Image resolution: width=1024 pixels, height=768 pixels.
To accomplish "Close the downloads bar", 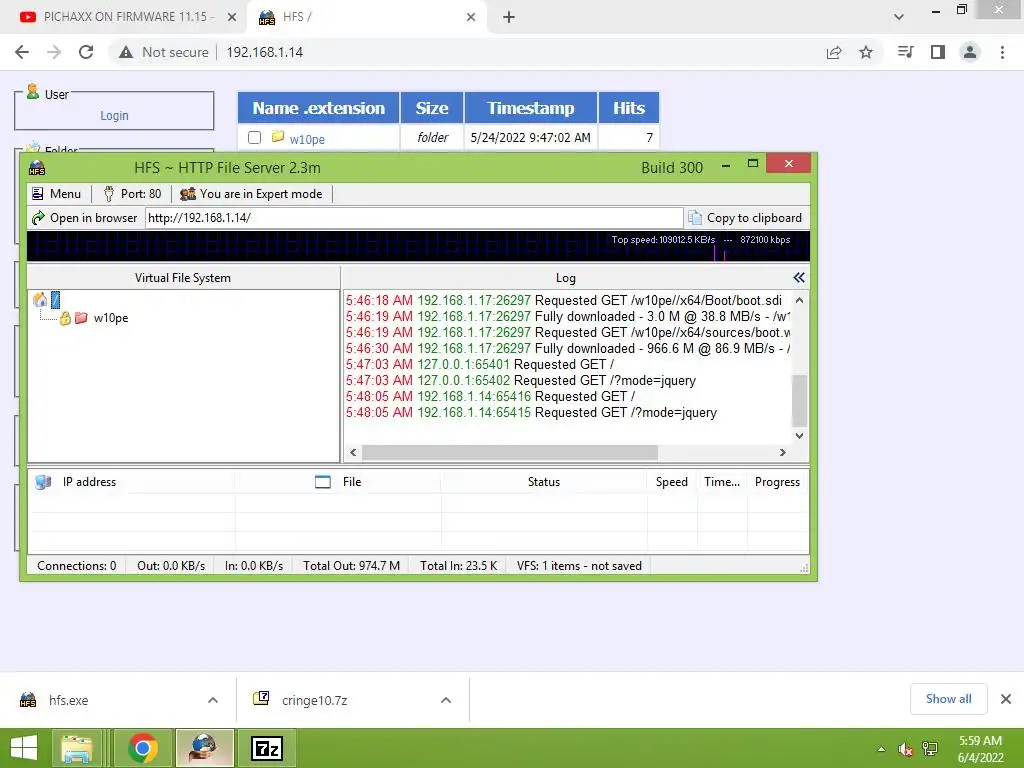I will pos(1006,699).
